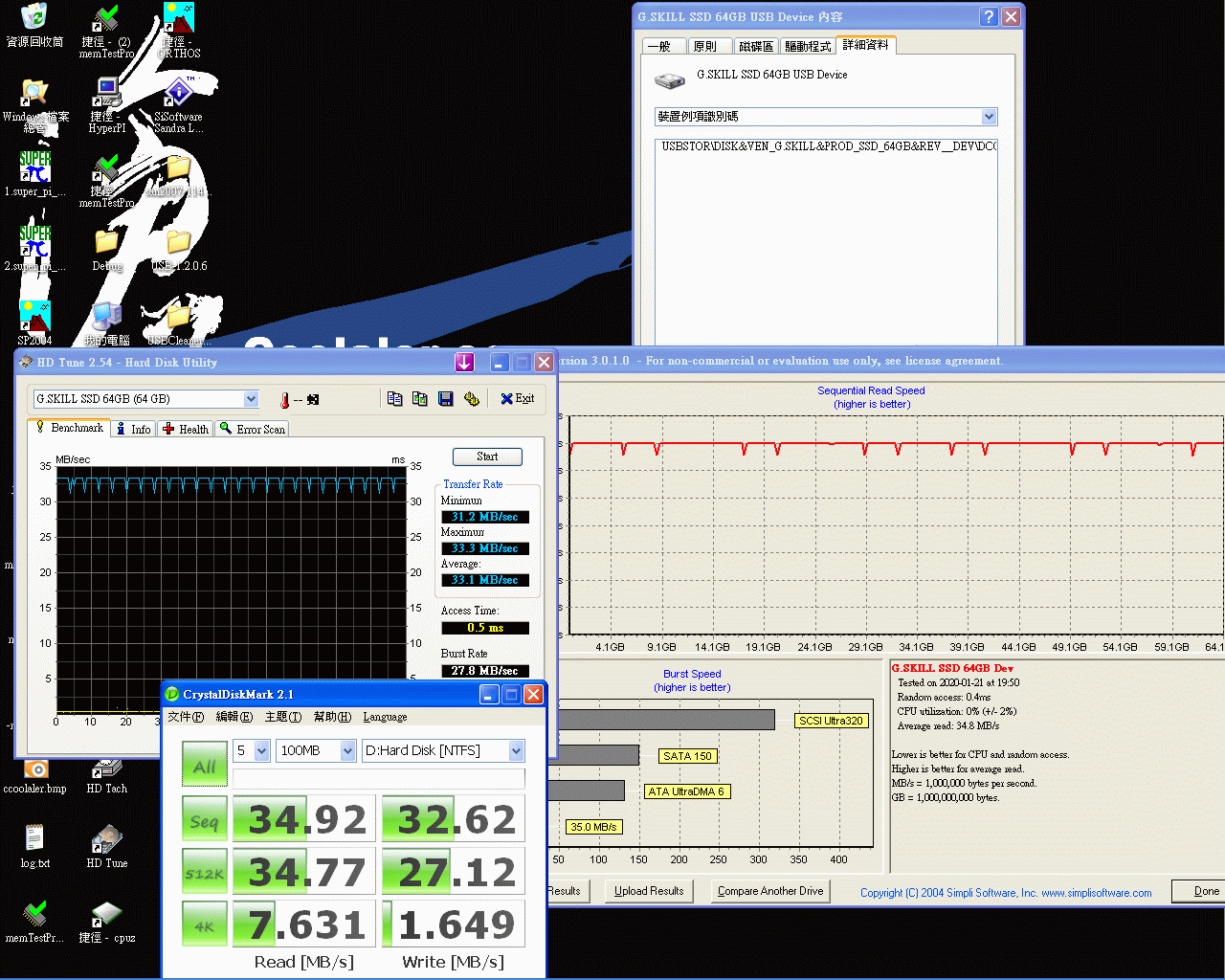The width and height of the screenshot is (1225, 980).
Task: Open the log.txt file icon
Action: (x=34, y=839)
